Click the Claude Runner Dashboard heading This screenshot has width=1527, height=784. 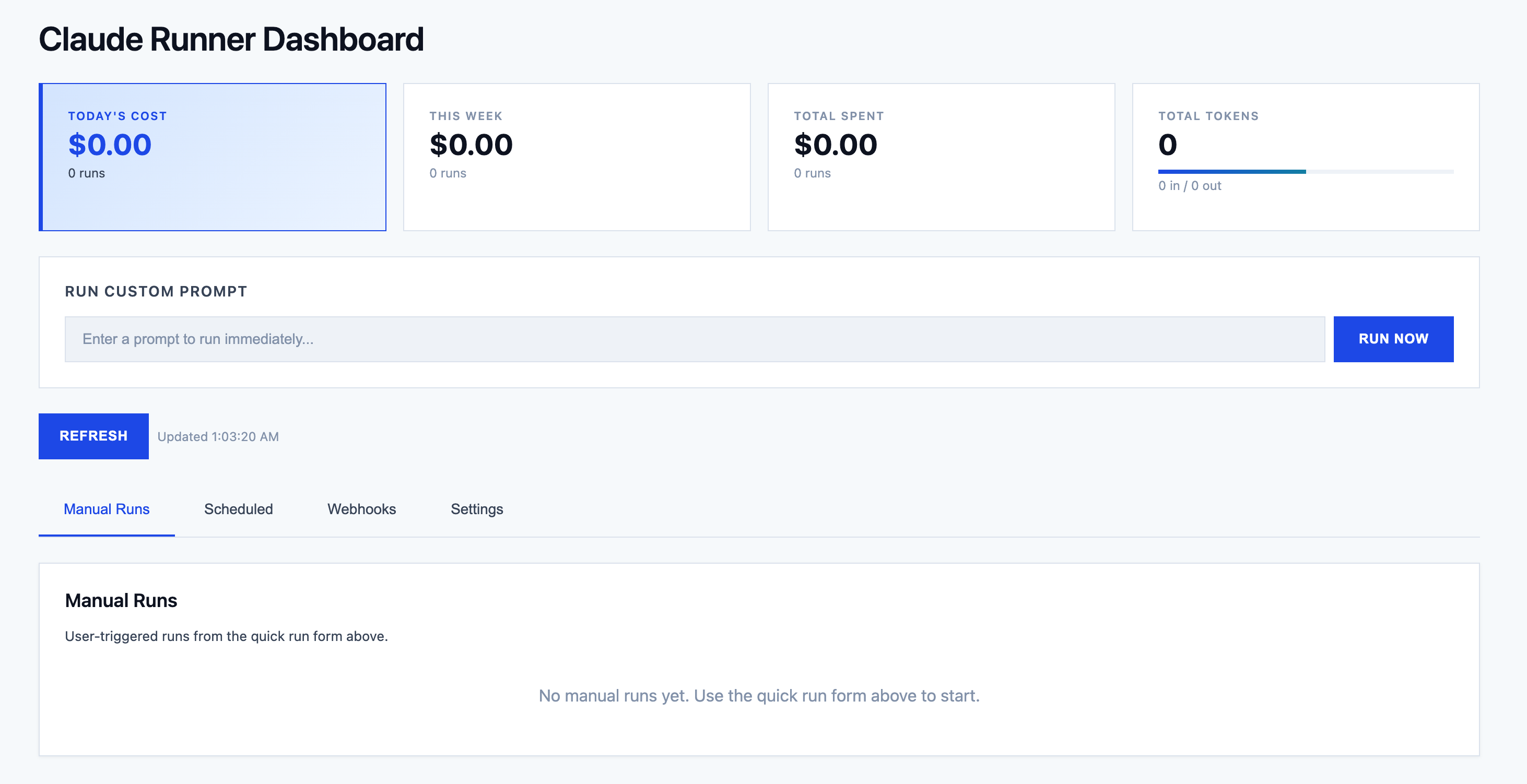[231, 39]
